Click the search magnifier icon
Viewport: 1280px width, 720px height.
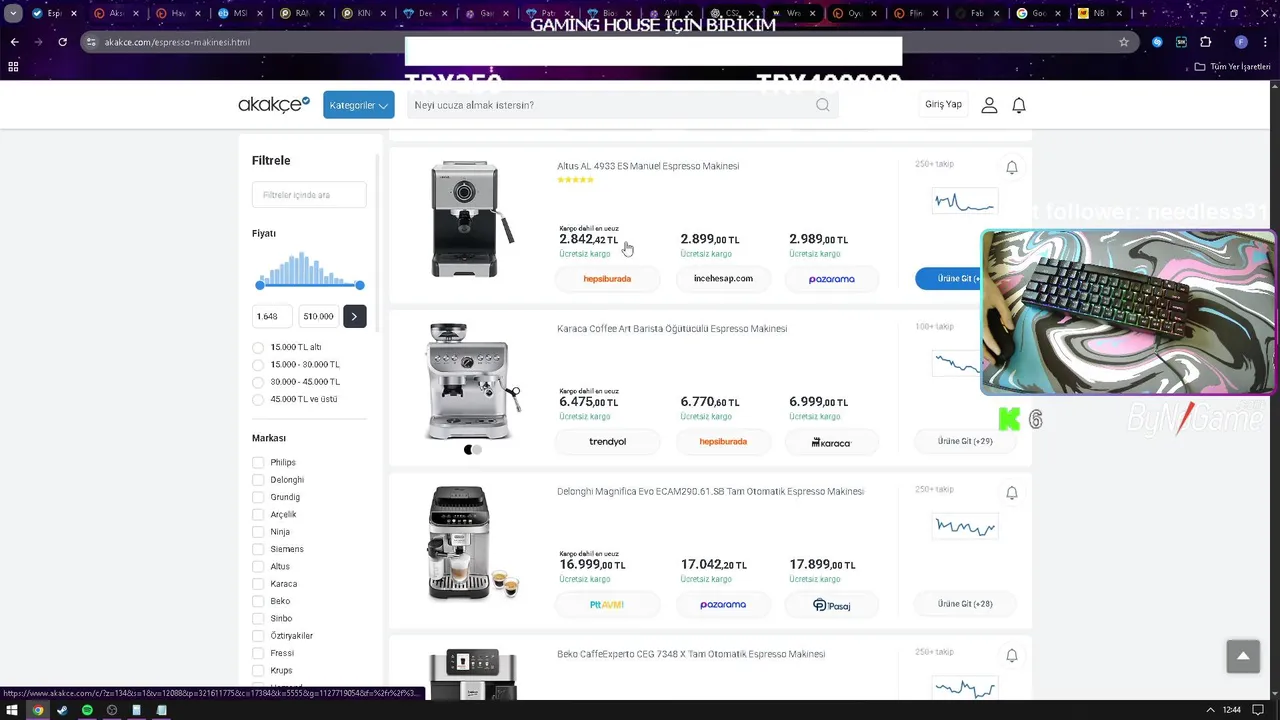point(822,105)
